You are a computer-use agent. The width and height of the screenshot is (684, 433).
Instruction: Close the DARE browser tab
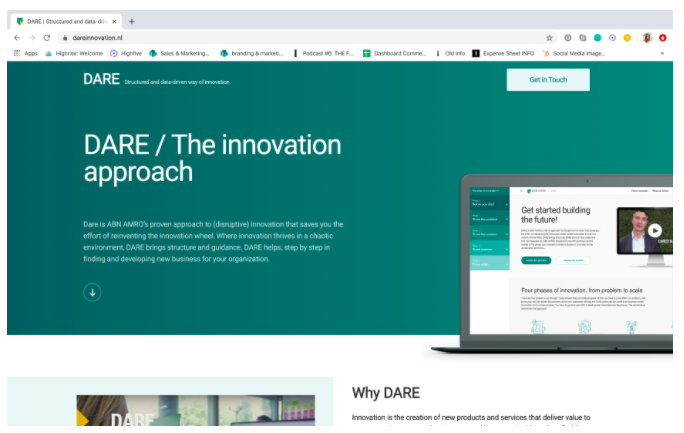[x=114, y=21]
